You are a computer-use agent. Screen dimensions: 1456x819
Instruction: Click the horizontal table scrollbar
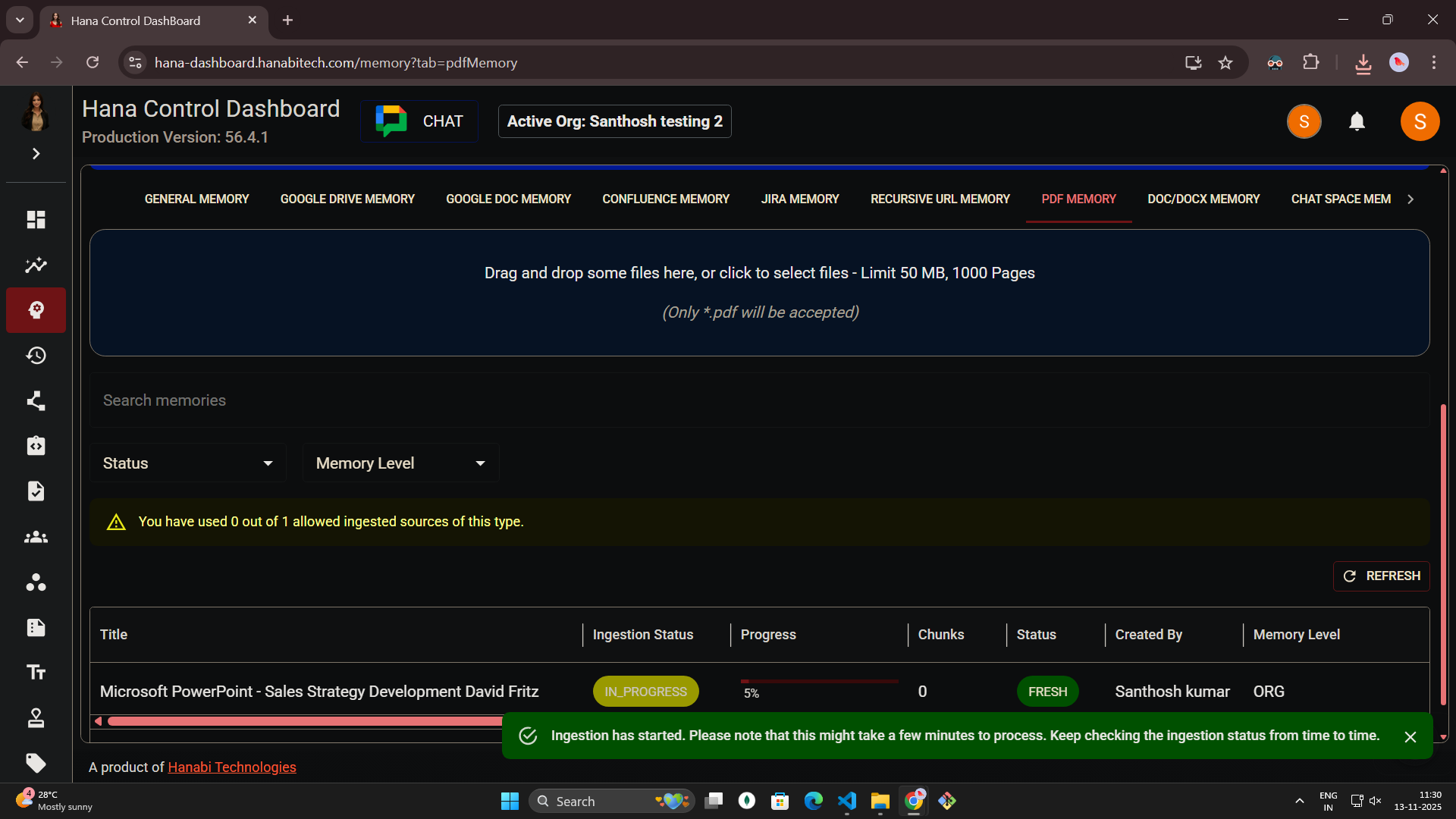303,721
